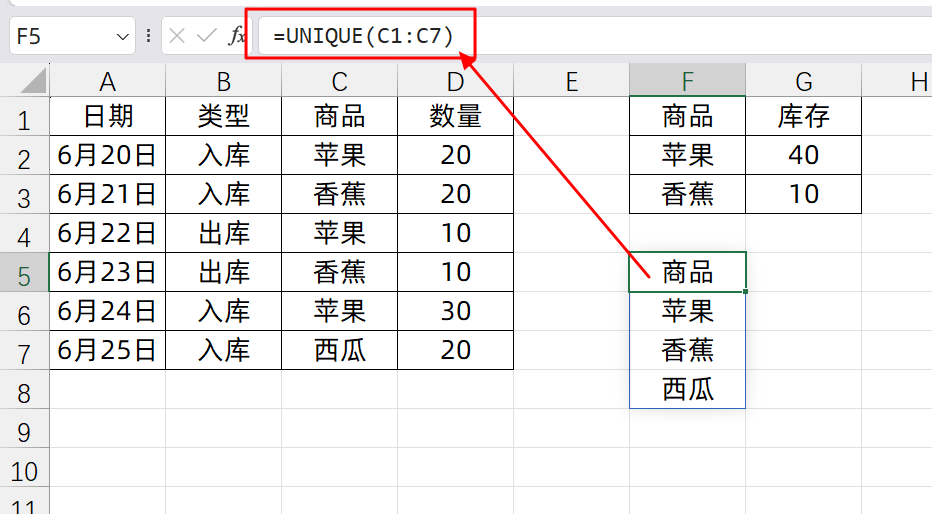Click cell G3 with value 10
The height and width of the screenshot is (514, 932).
(x=803, y=194)
